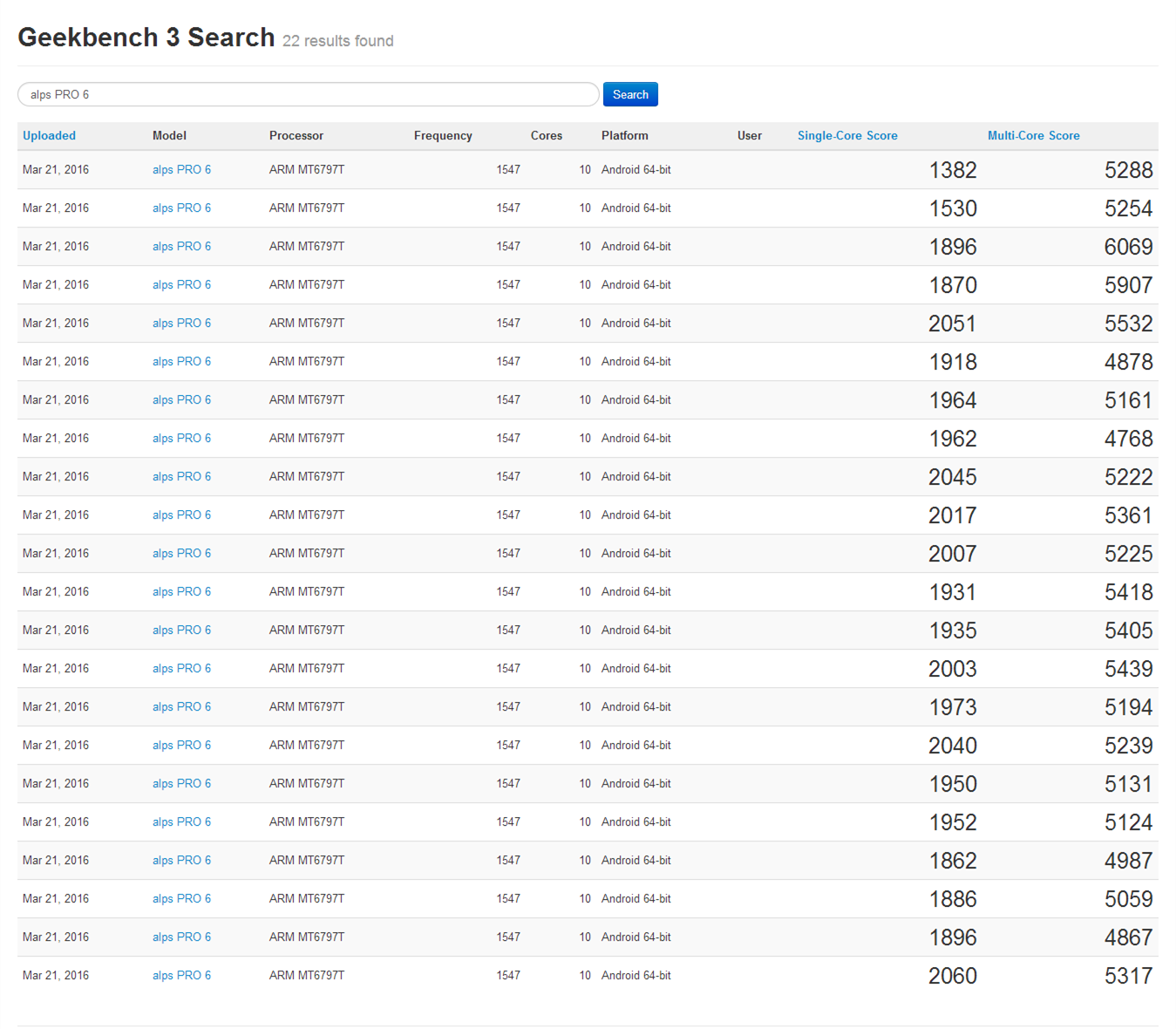The width and height of the screenshot is (1176, 1029).
Task: Open alps PRO 6 result with single-core 2007
Action: point(181,553)
